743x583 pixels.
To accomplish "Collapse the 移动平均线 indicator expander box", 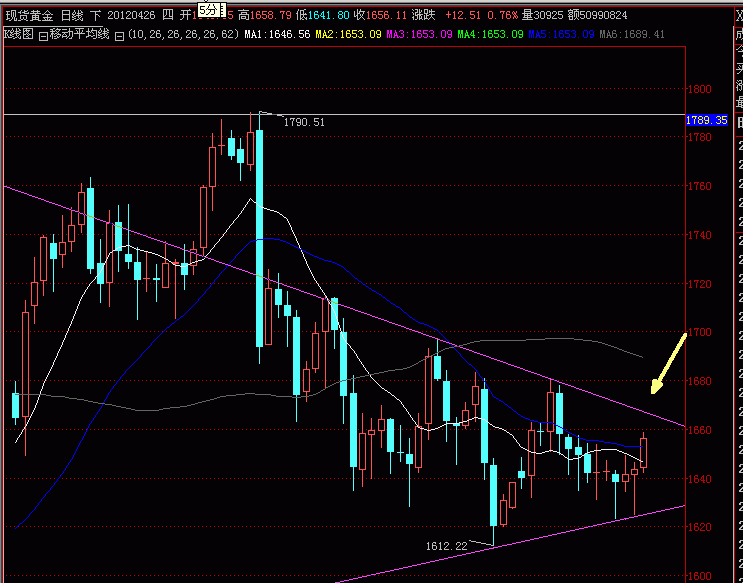I will [44, 36].
